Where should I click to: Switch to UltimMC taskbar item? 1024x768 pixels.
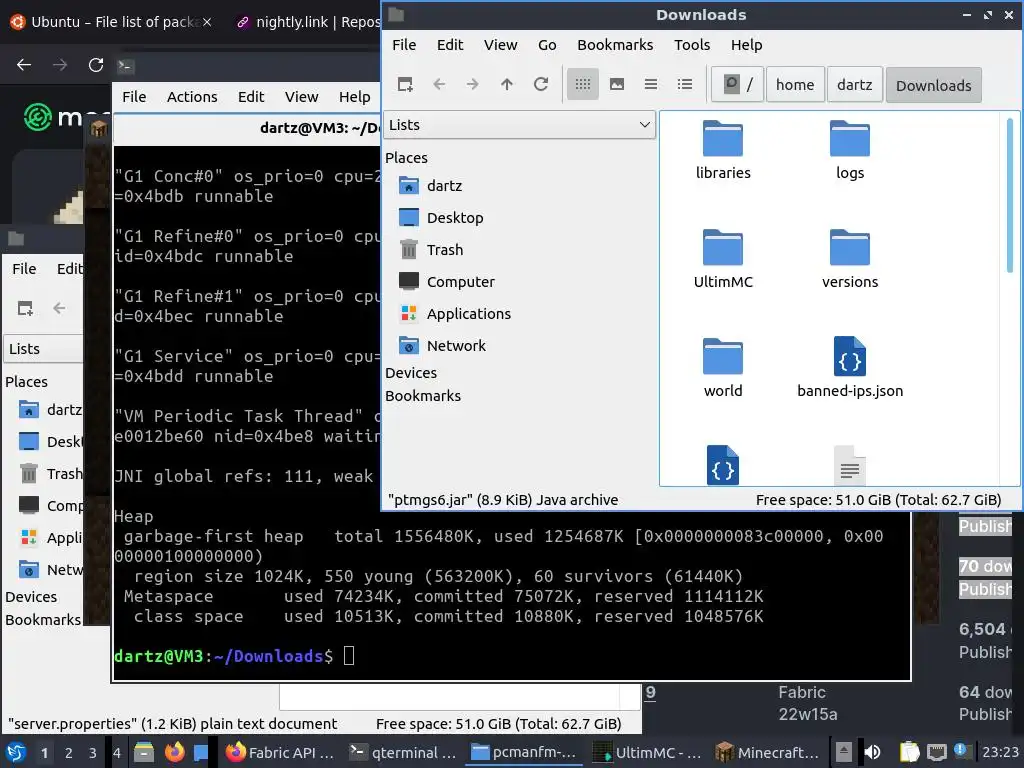pos(647,752)
